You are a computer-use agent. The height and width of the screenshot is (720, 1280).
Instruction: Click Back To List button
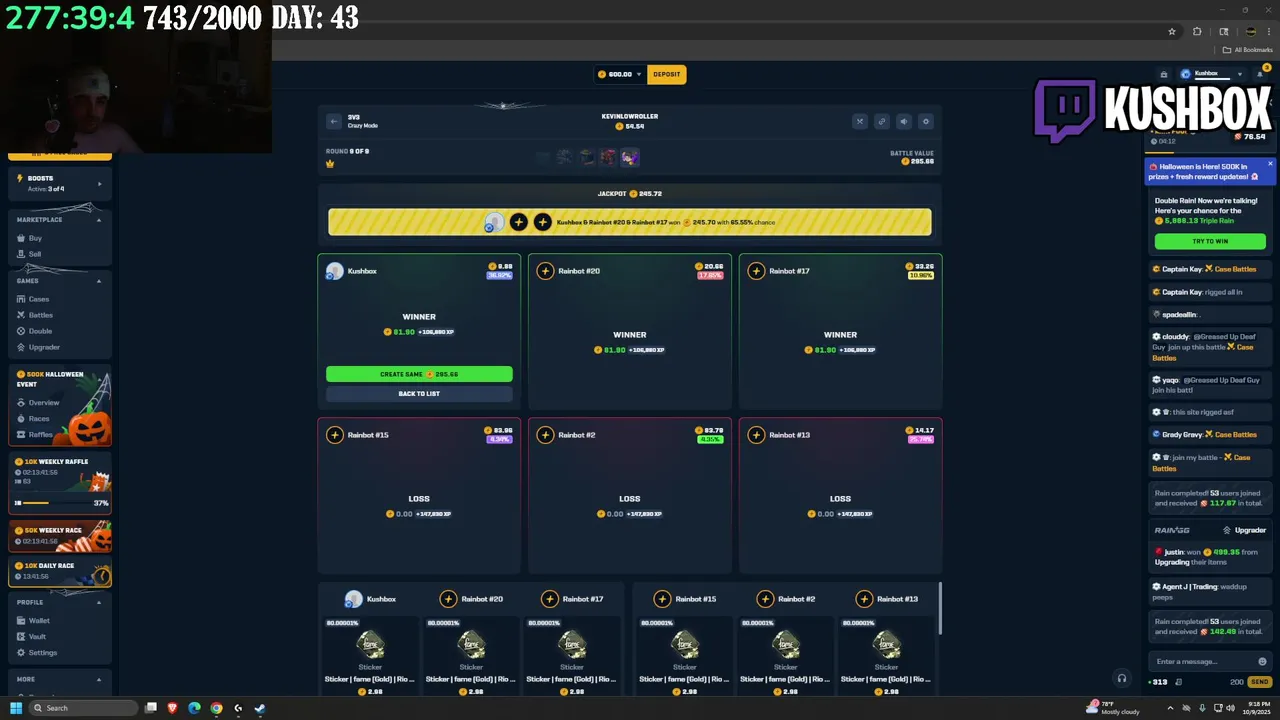[x=419, y=393]
